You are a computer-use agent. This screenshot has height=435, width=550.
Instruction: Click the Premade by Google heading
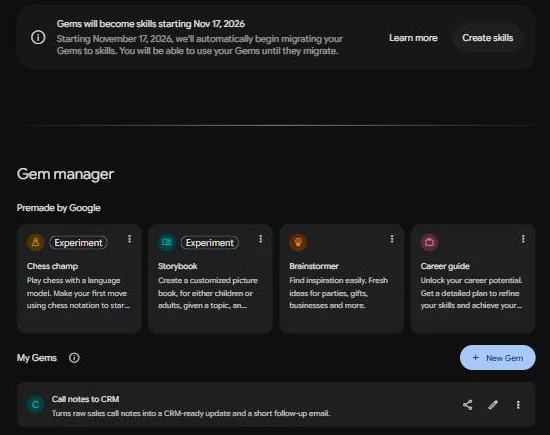[x=59, y=208]
